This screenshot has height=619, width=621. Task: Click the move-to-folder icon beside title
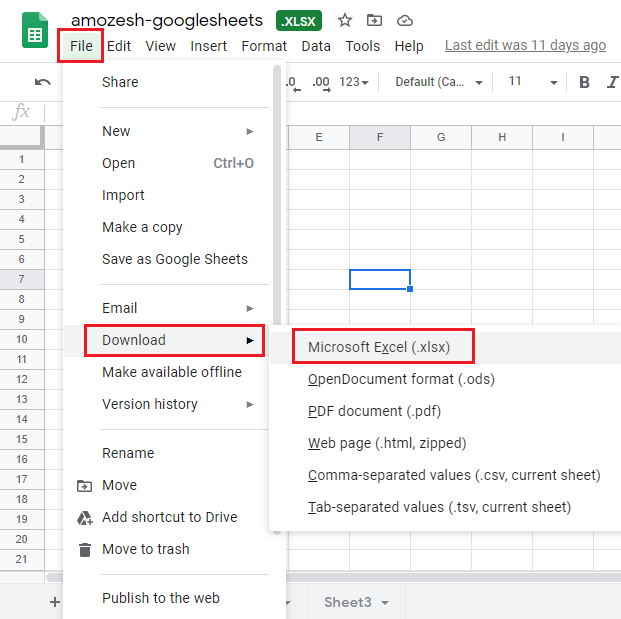(x=374, y=20)
